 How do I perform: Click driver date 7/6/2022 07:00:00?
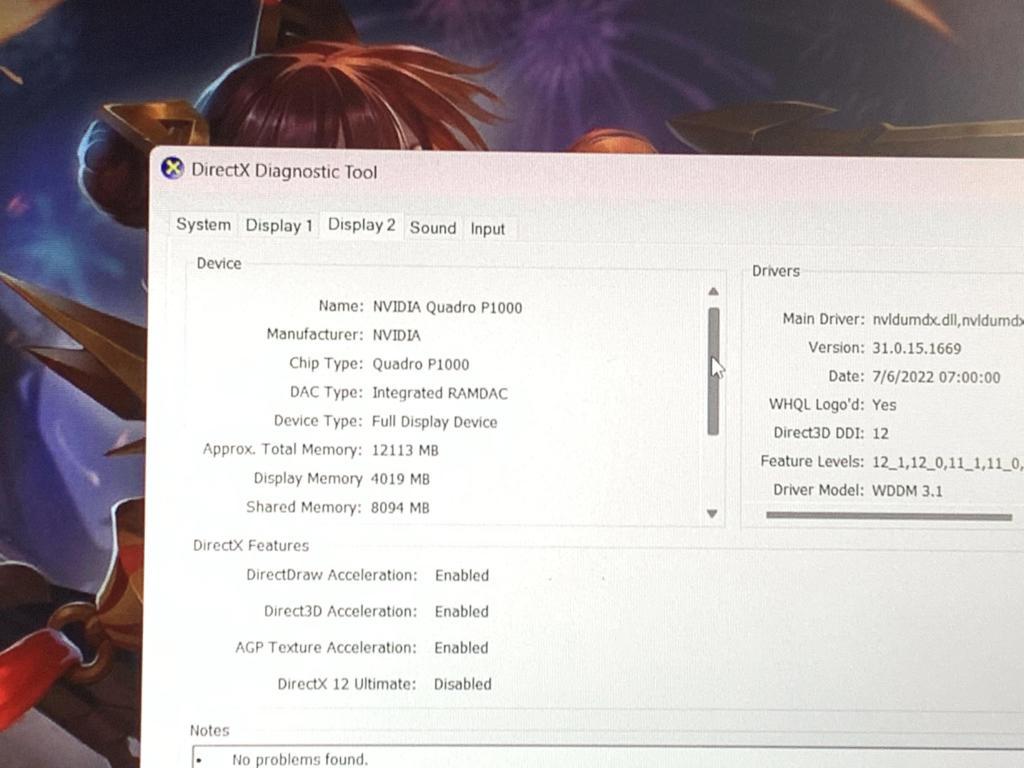pyautogui.click(x=936, y=377)
